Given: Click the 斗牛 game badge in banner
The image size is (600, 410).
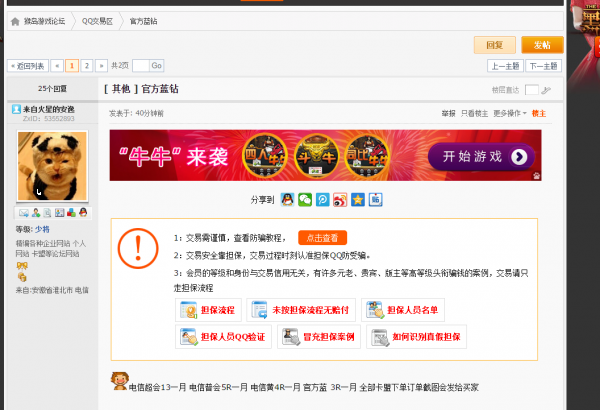Looking at the screenshot, I should click(316, 156).
